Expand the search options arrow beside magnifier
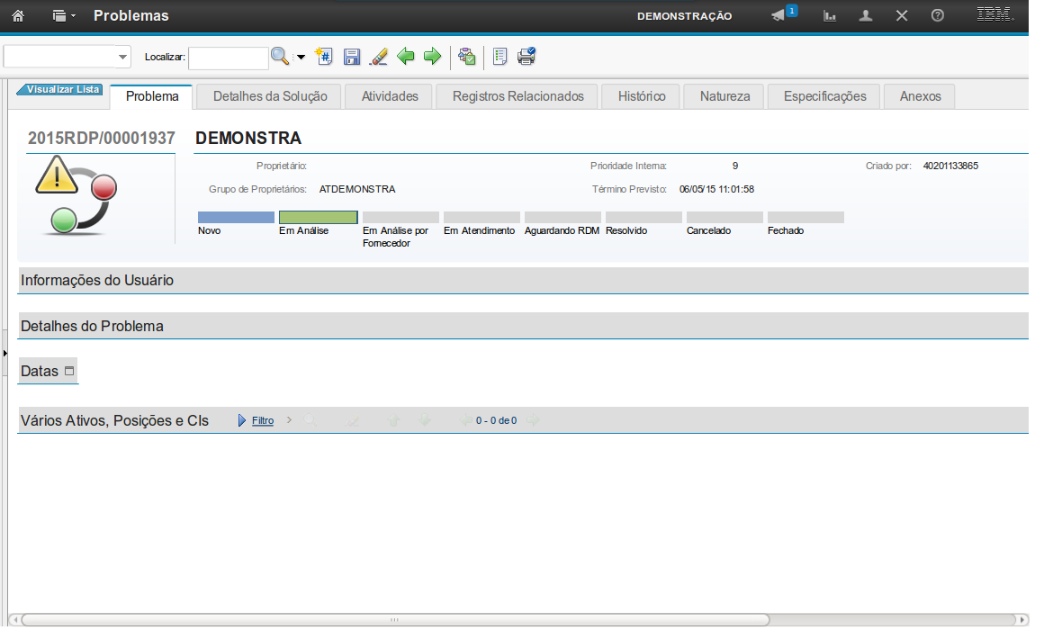The width and height of the screenshot is (1055, 630). point(300,58)
